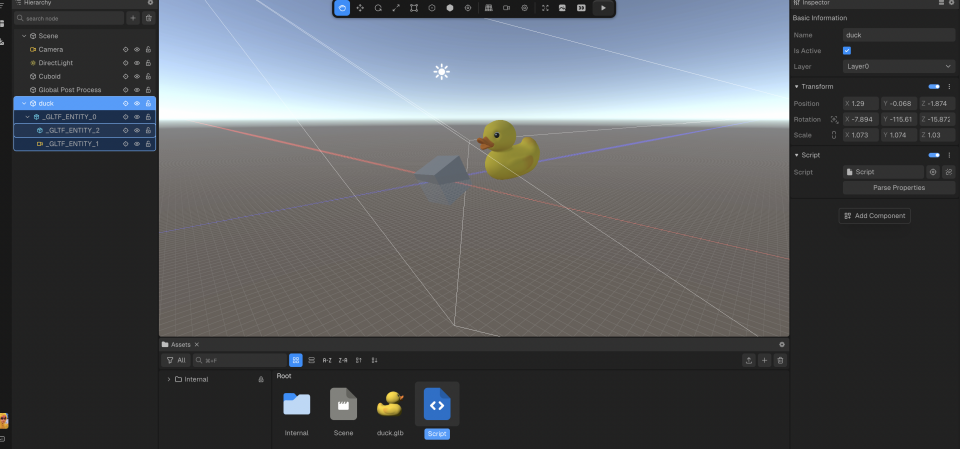Collapse the Transform section in the Inspector
This screenshot has height=449, width=960.
pos(796,87)
